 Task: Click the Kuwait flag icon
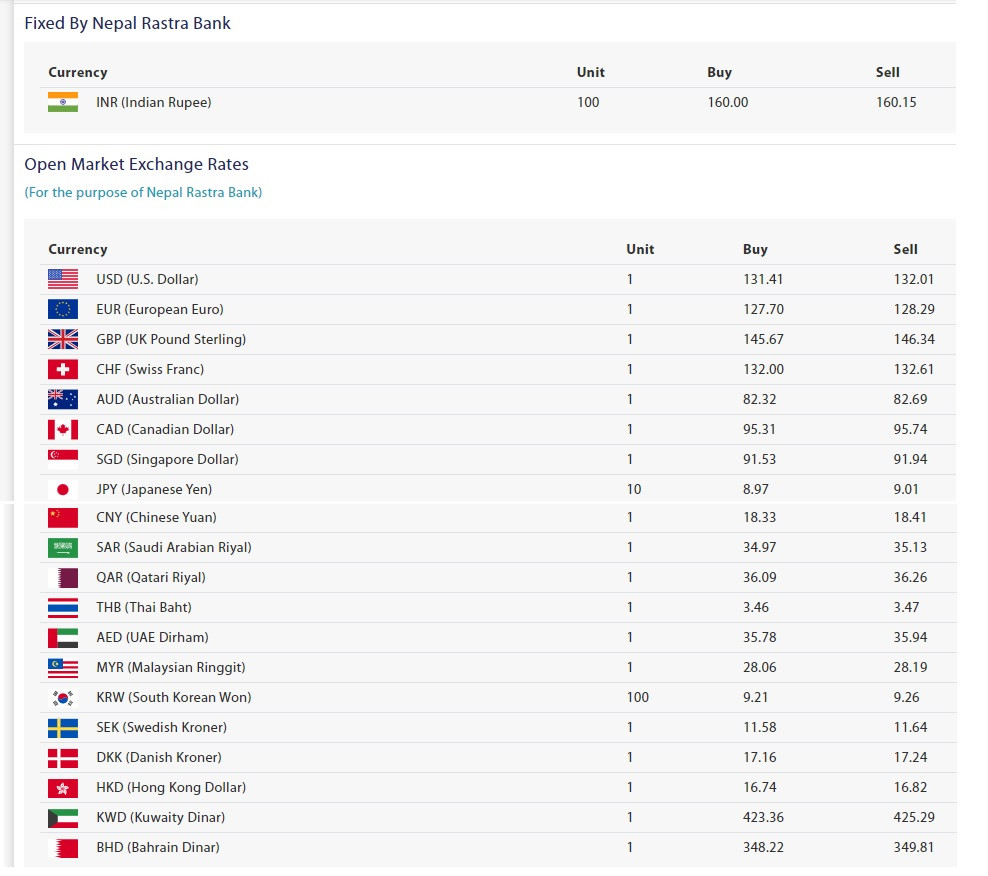pos(63,818)
